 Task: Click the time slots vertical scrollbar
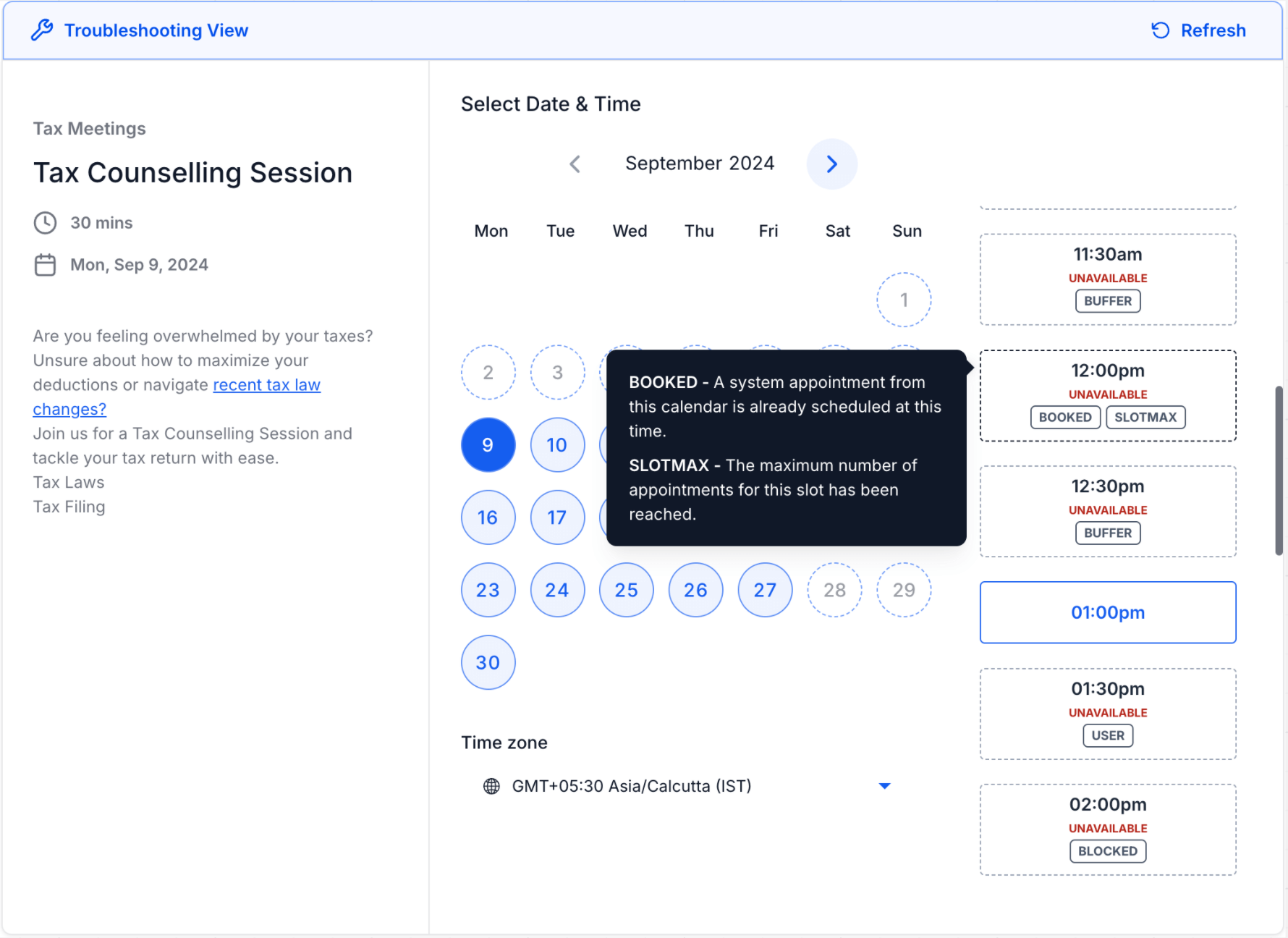[1279, 471]
